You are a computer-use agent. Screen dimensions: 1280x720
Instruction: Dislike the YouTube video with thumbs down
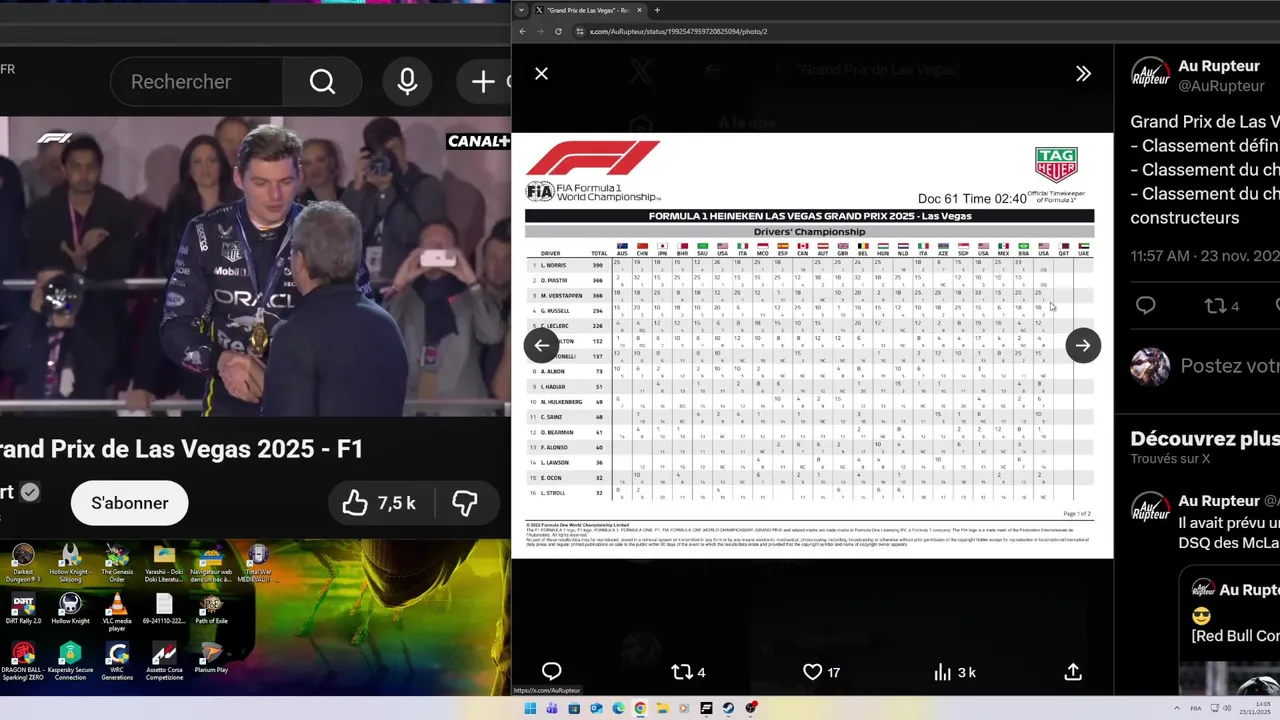pos(464,503)
